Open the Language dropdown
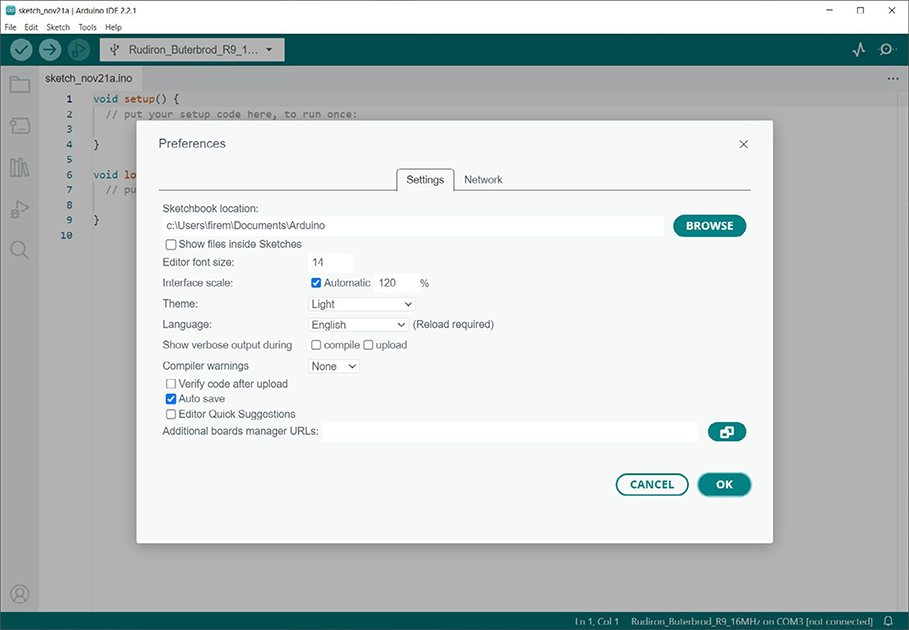 358,325
